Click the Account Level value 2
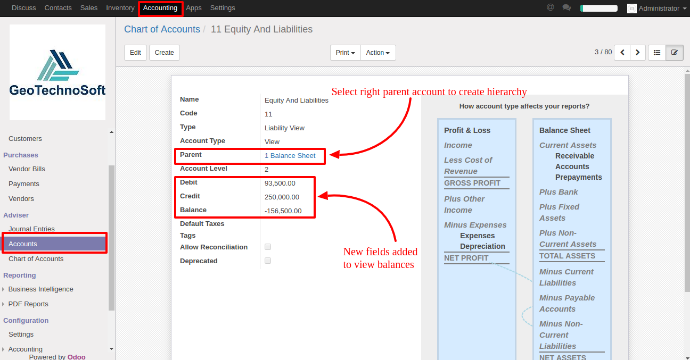The height and width of the screenshot is (360, 690). (266, 169)
